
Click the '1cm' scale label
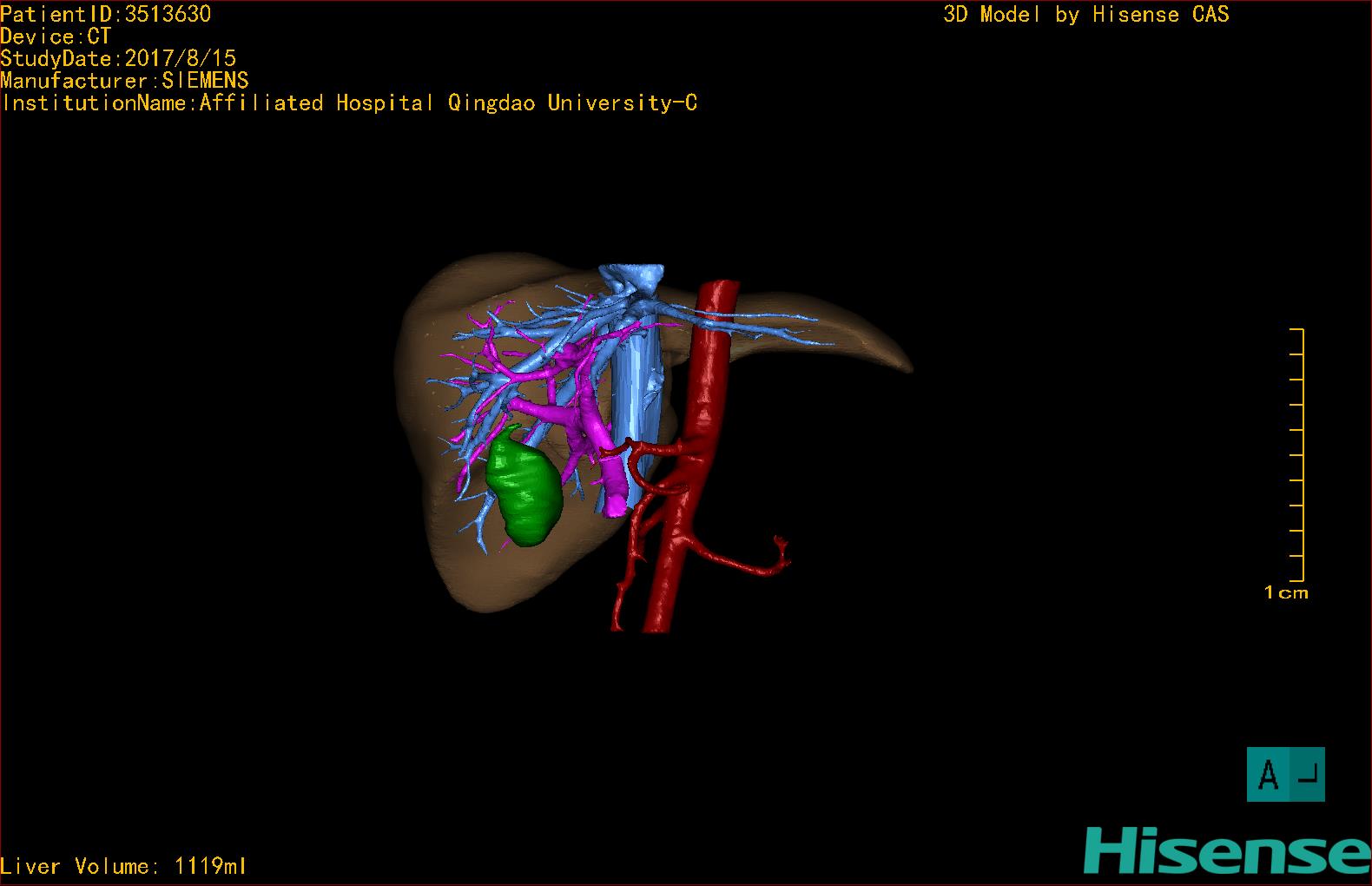click(x=1286, y=593)
